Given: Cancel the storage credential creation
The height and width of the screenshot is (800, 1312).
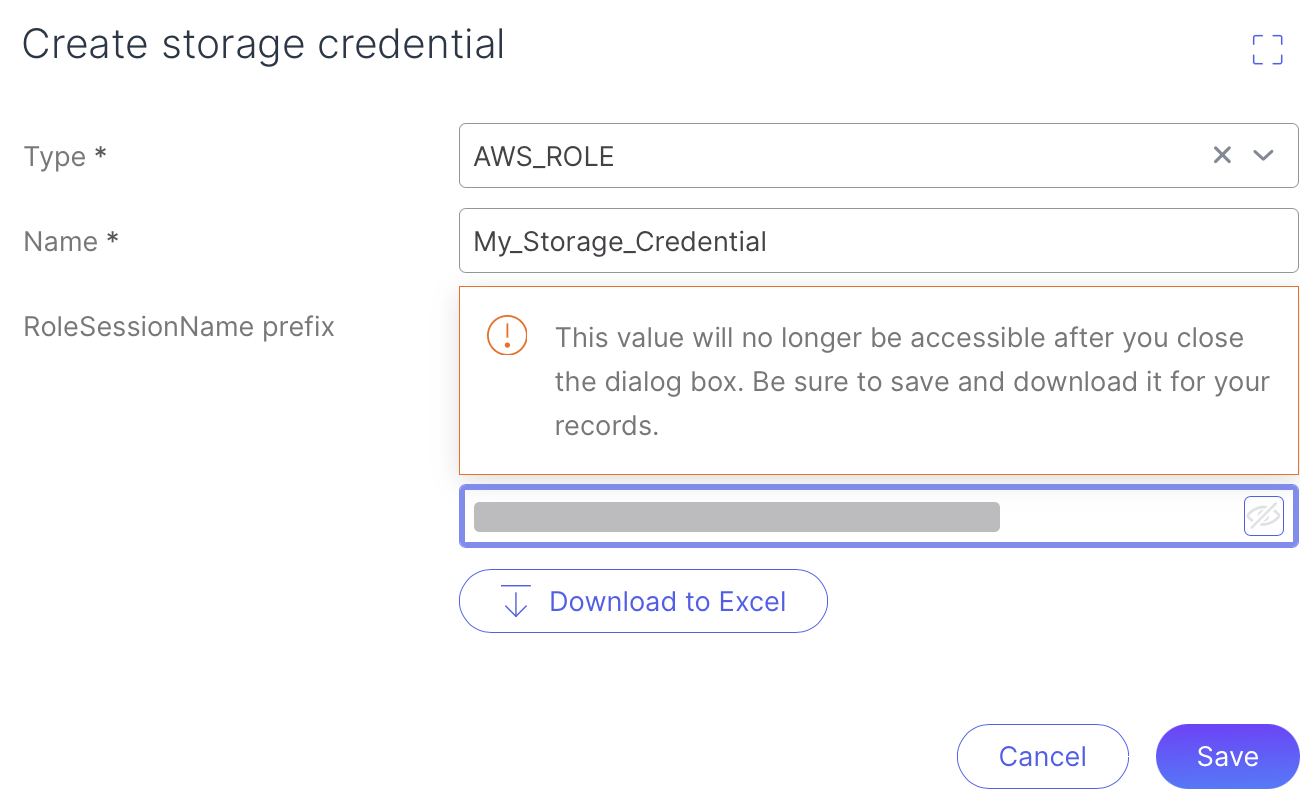Looking at the screenshot, I should [1042, 757].
